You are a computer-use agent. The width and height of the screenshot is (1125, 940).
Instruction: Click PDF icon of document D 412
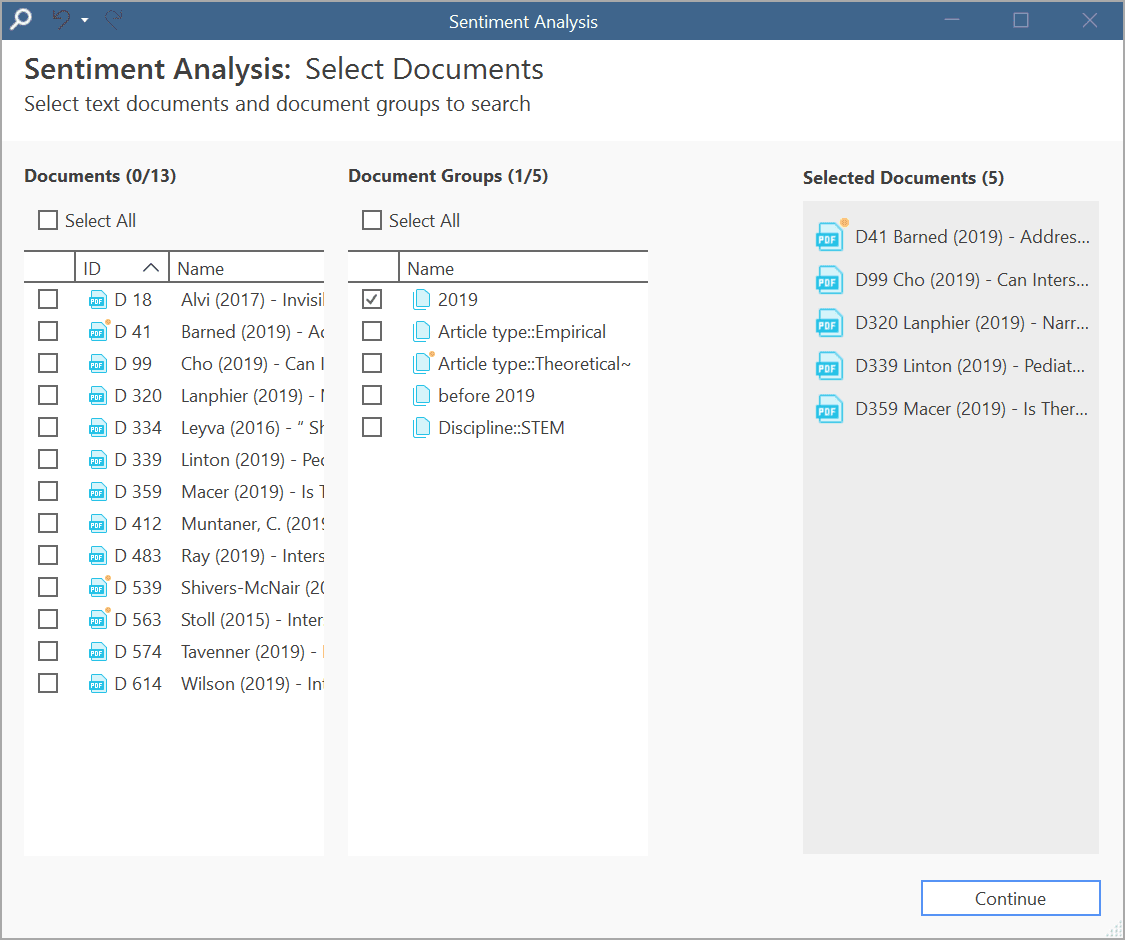coord(98,524)
